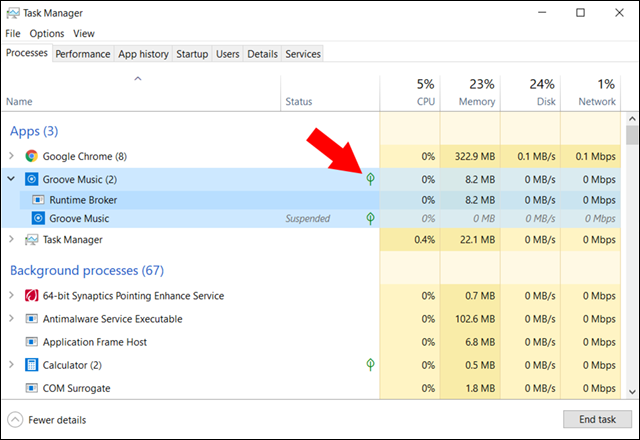Expand the Calculator process group
The height and width of the screenshot is (440, 640).
12,365
